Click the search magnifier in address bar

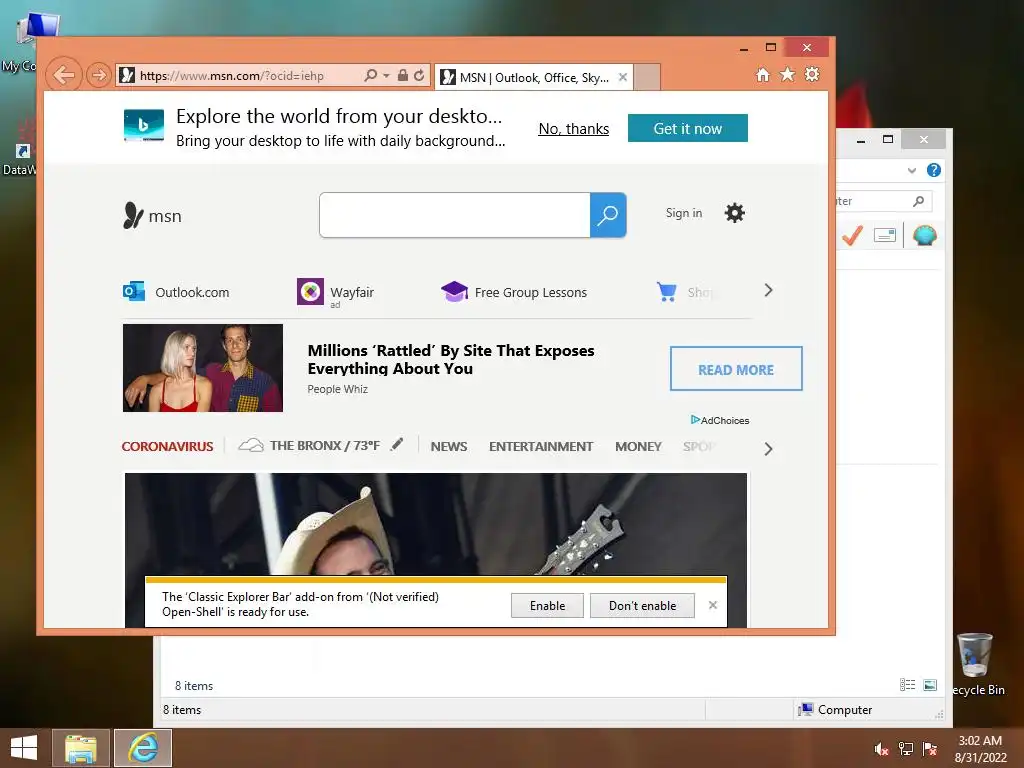tap(370, 76)
